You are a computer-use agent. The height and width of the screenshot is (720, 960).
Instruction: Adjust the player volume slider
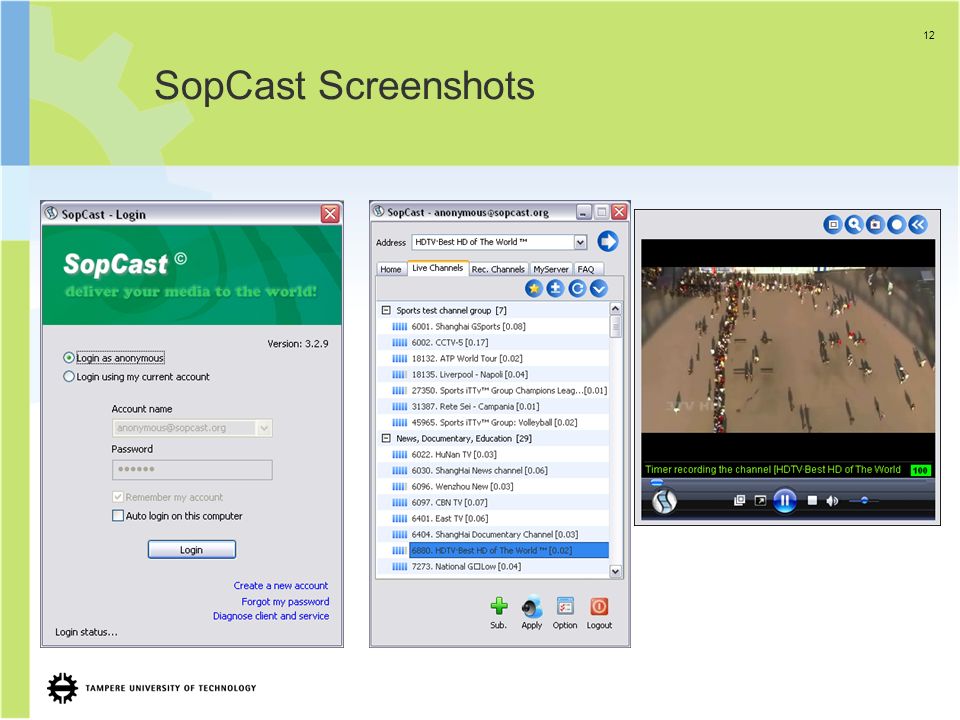(x=864, y=501)
